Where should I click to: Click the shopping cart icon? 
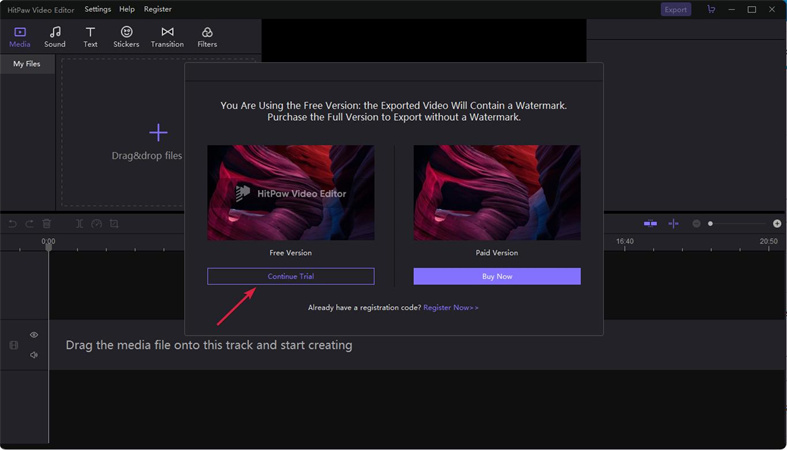click(711, 9)
